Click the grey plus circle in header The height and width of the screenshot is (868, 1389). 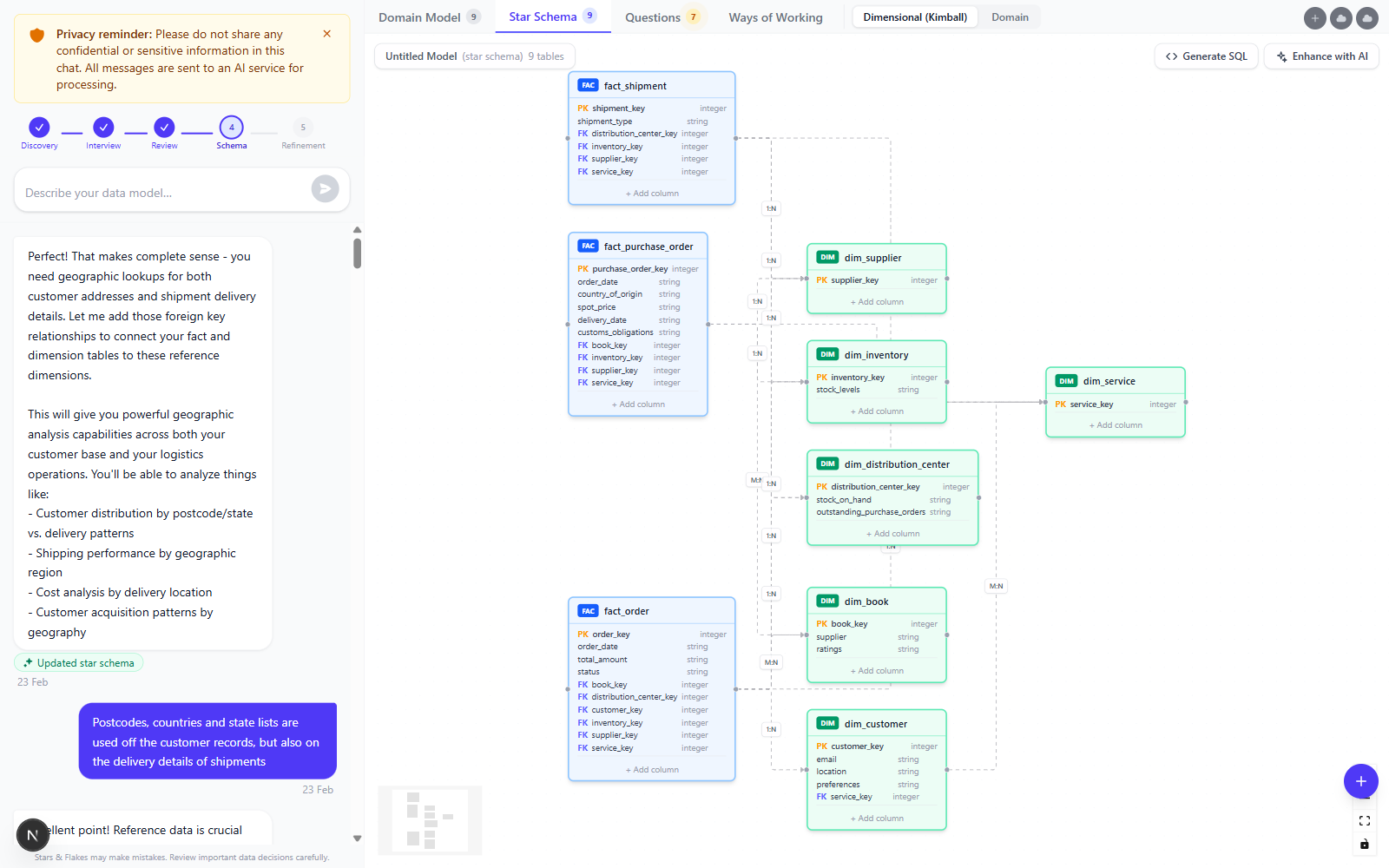tap(1315, 17)
